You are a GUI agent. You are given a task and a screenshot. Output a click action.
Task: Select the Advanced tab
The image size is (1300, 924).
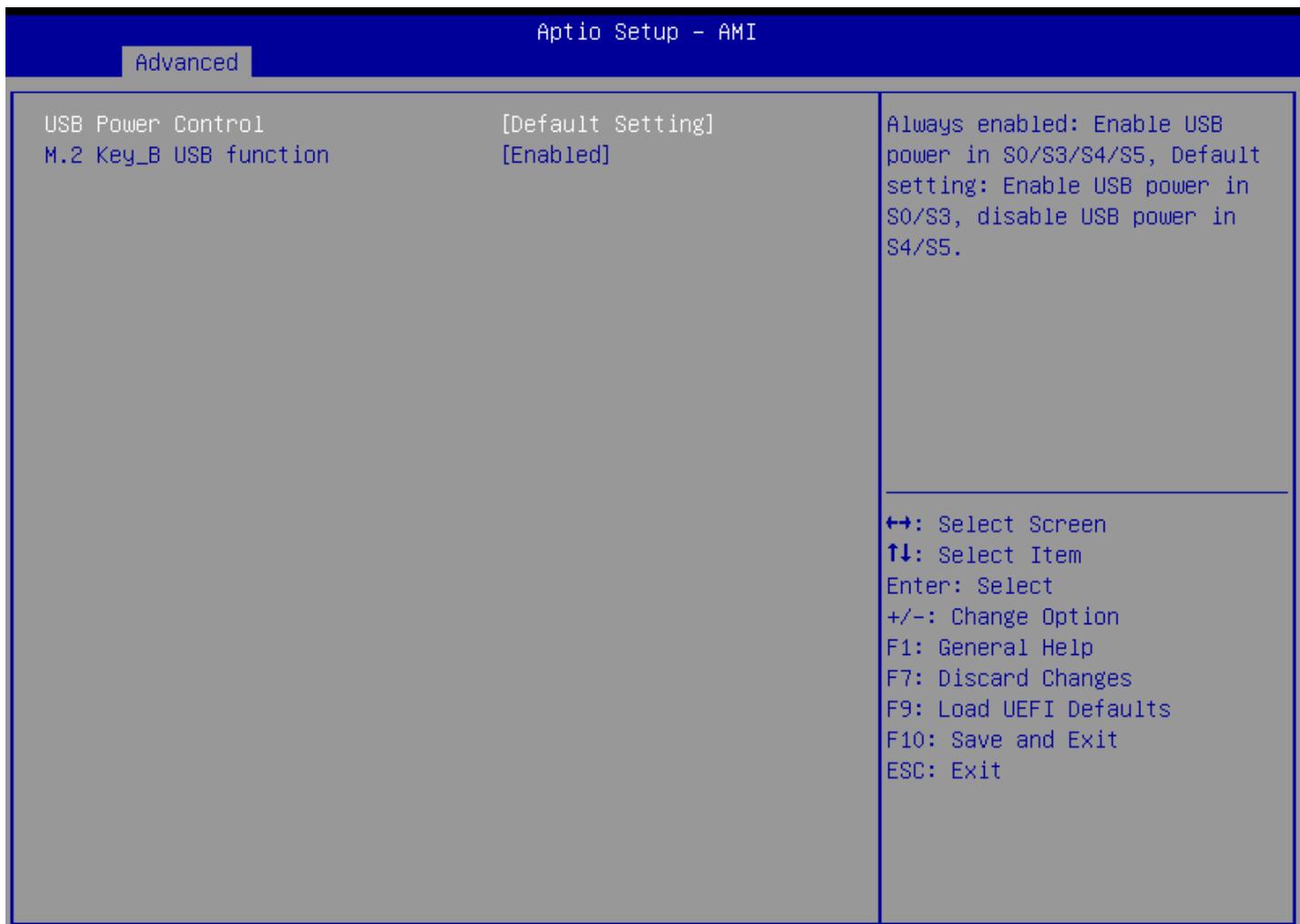[186, 62]
